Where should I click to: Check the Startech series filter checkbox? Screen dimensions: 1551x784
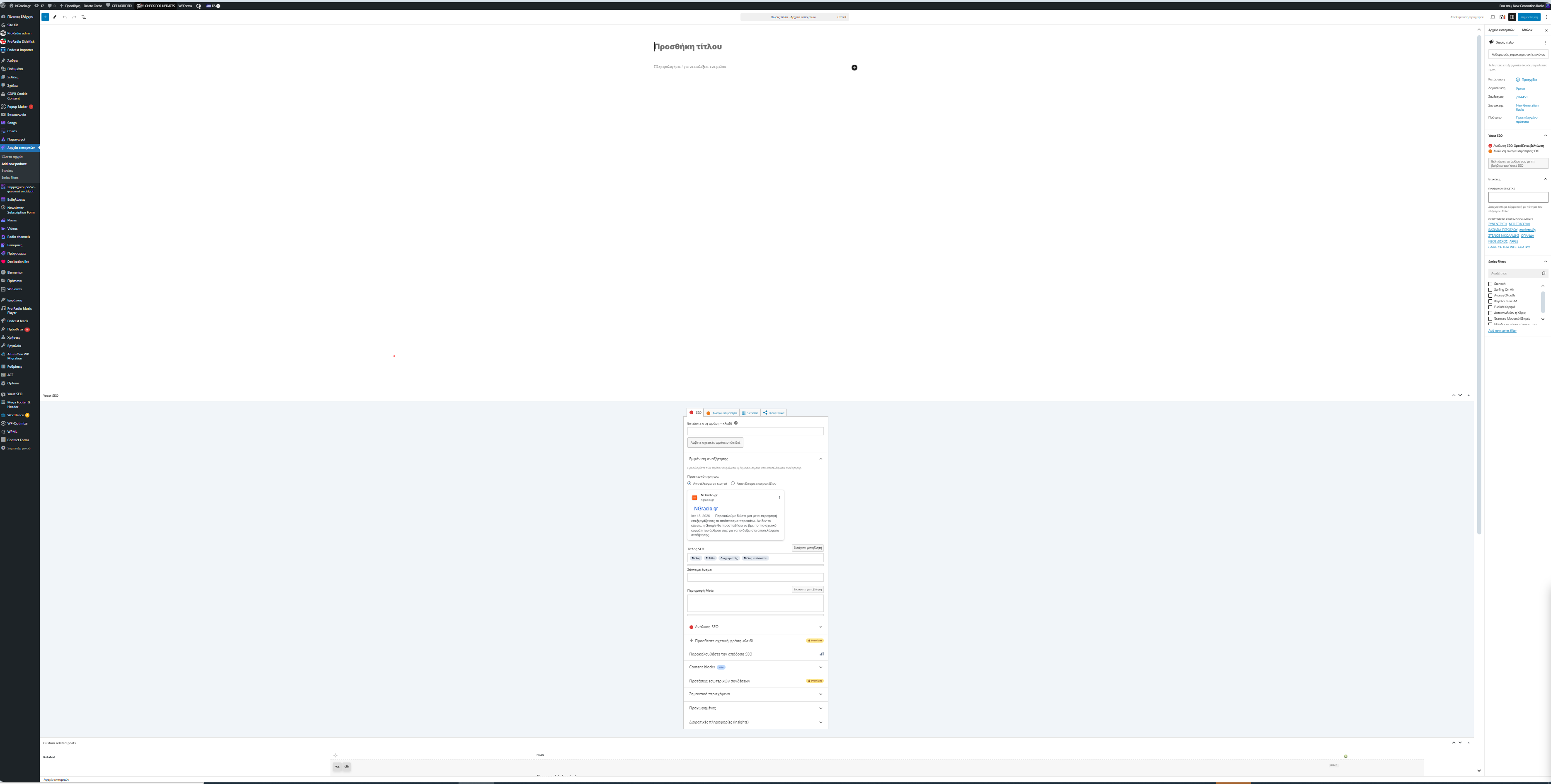1490,284
